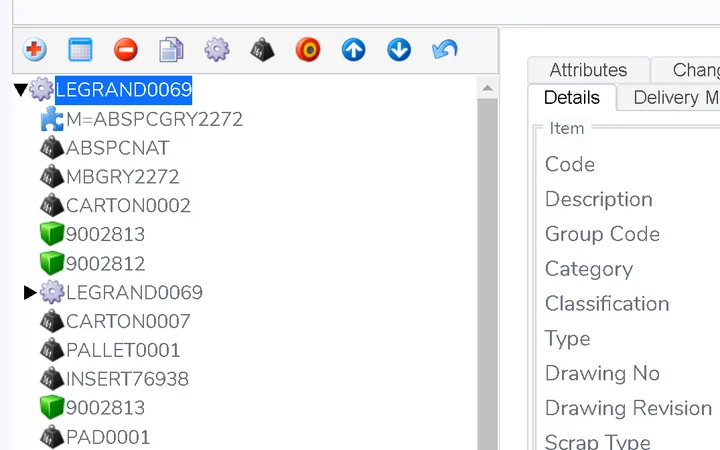The width and height of the screenshot is (720, 450).
Task: Click the weight icon beside ABSPCNAT
Action: point(52,148)
